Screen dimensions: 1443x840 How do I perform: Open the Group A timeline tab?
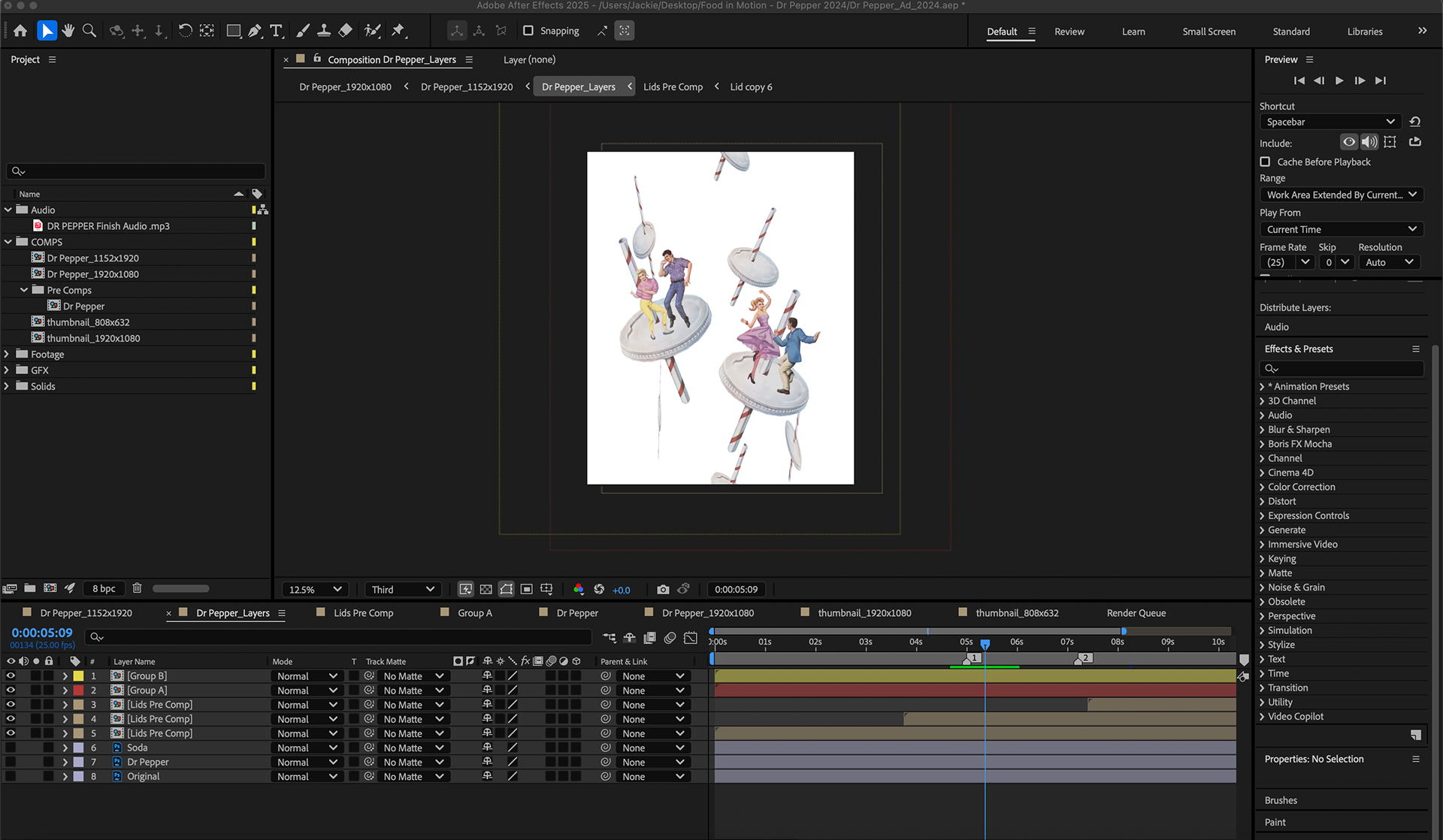click(x=475, y=613)
